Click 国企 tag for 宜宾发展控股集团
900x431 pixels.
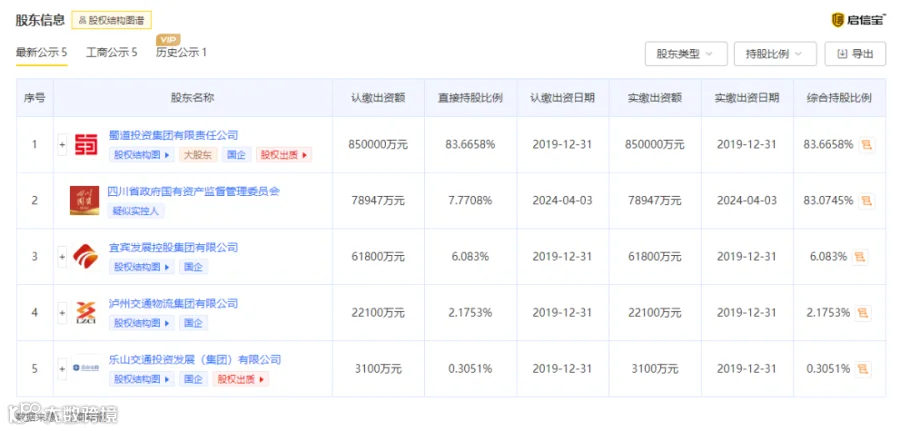click(193, 267)
